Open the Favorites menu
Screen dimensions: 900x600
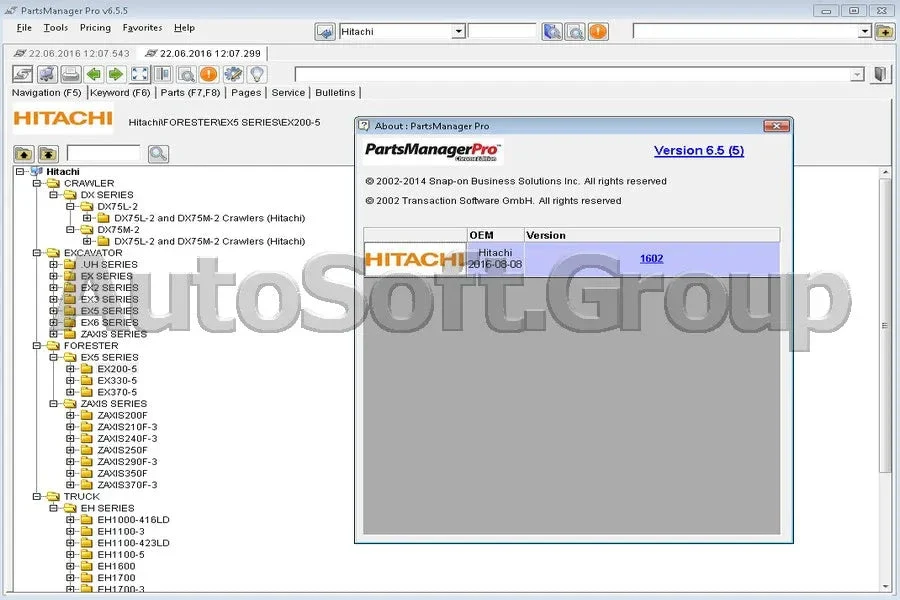(142, 28)
